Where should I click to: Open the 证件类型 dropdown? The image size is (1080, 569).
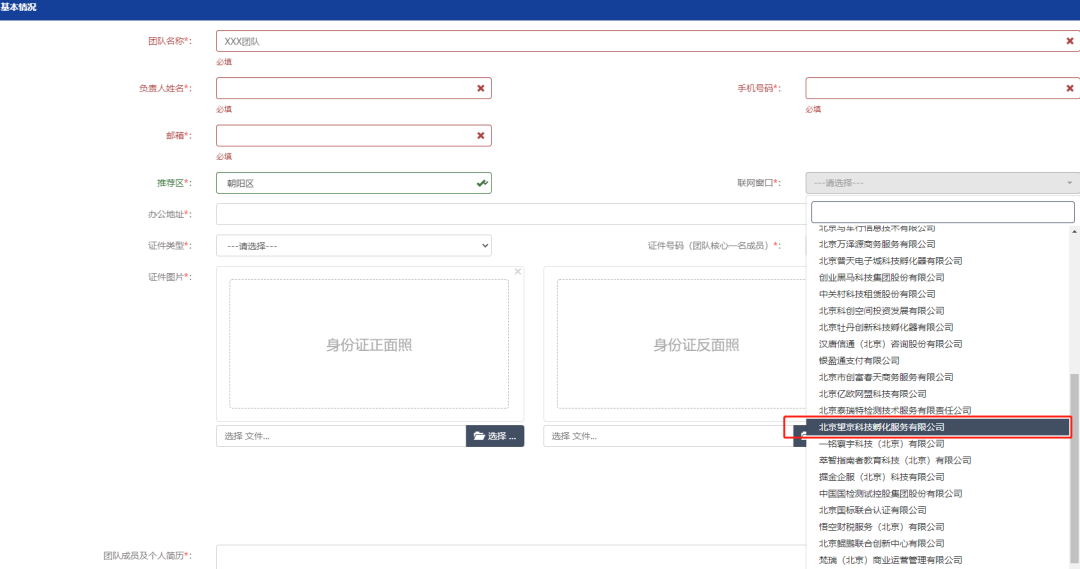point(353,245)
